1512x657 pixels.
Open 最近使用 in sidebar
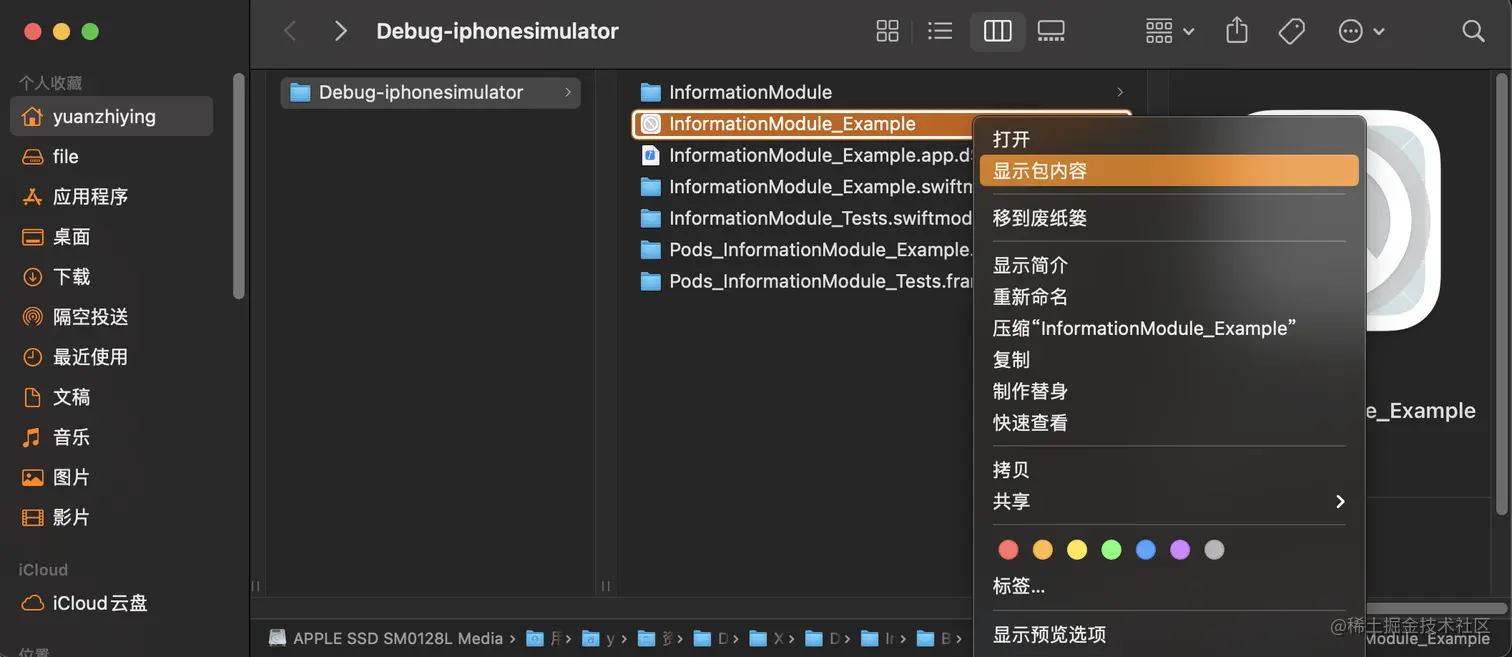click(x=111, y=356)
